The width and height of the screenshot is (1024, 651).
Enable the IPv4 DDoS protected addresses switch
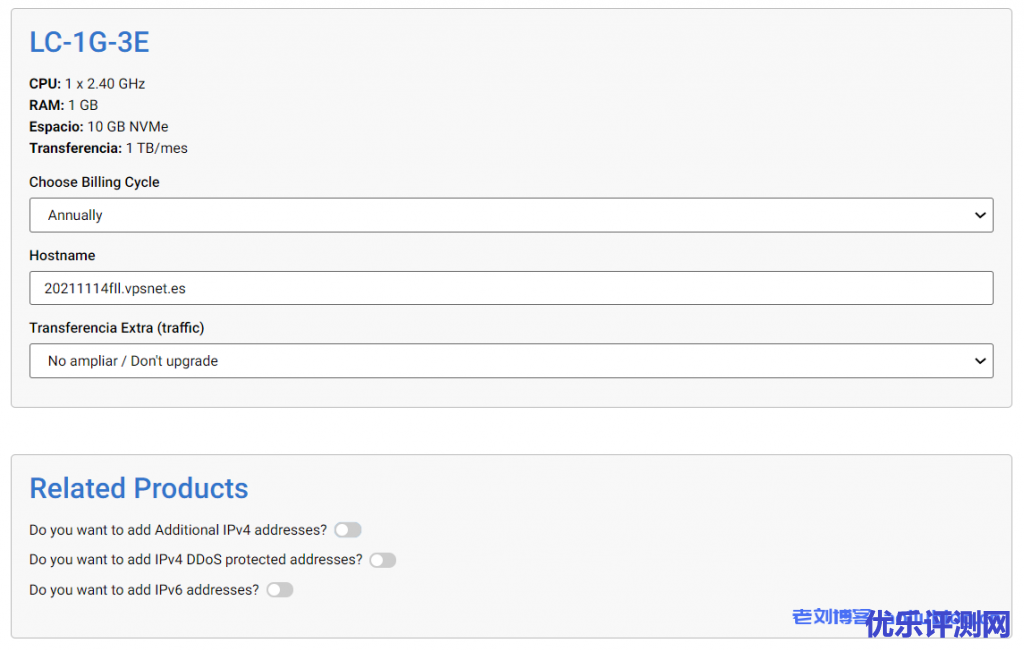pos(383,560)
